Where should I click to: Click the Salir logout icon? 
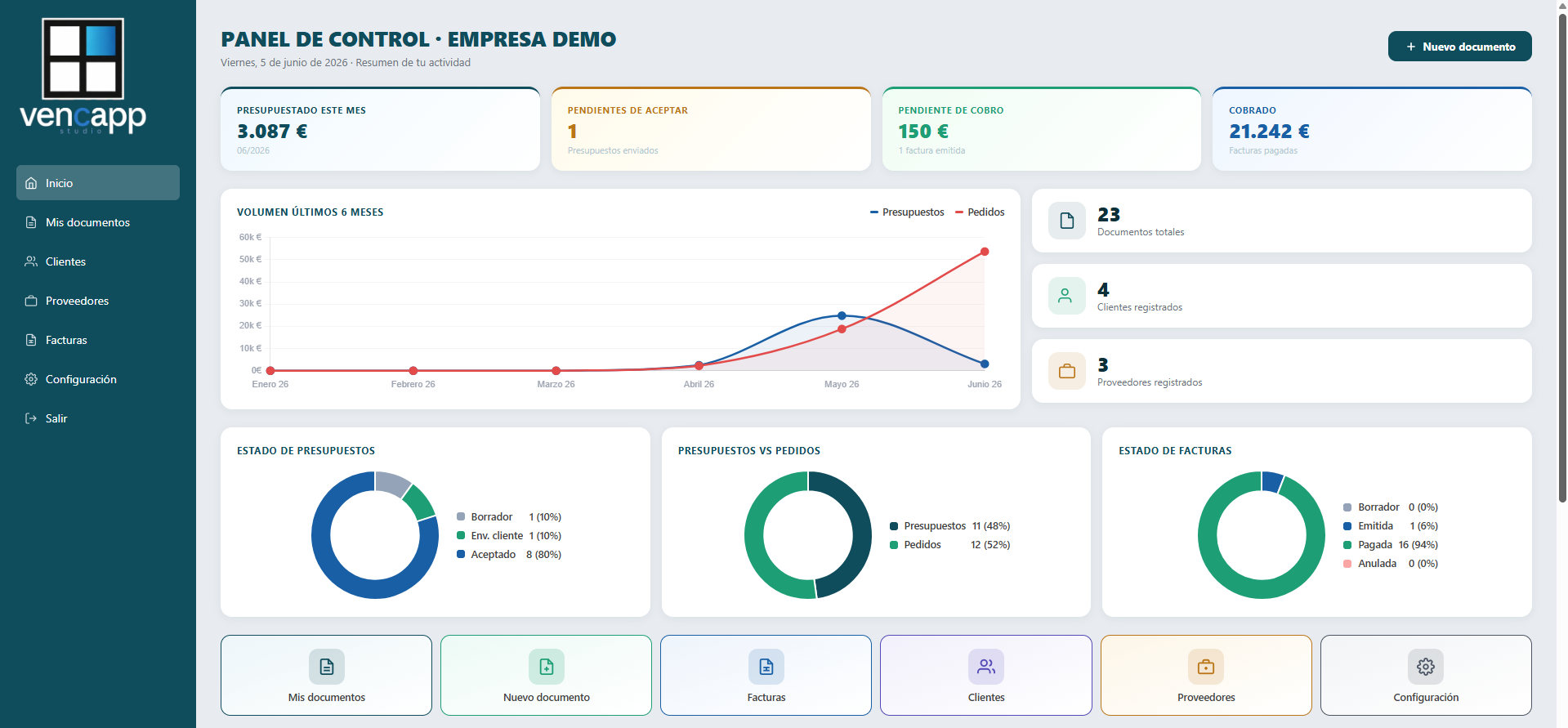click(31, 418)
